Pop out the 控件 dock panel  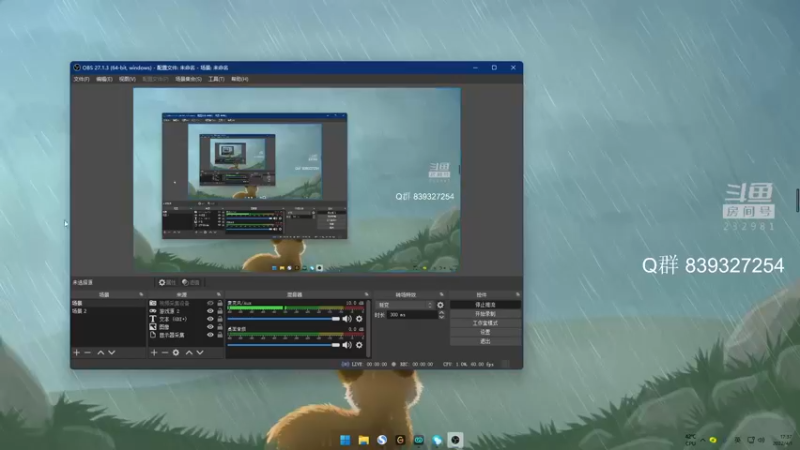click(517, 294)
